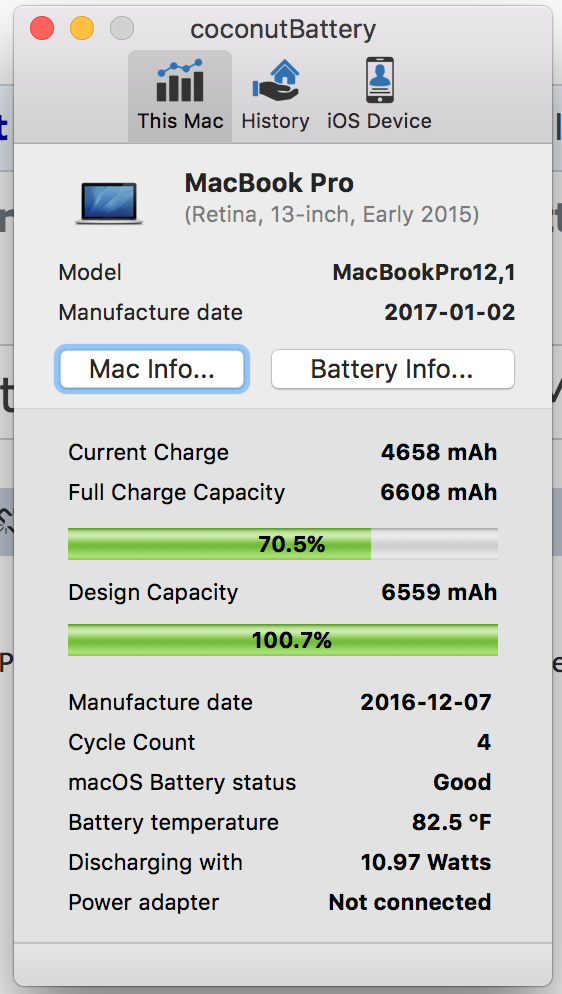Select the This Mac chart icon
The width and height of the screenshot is (562, 994).
(180, 81)
